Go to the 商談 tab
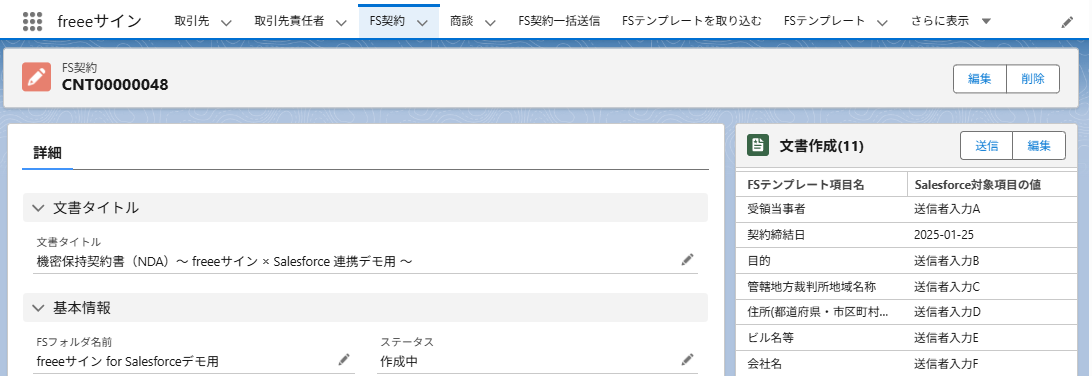This screenshot has width=1092, height=376. [x=461, y=21]
